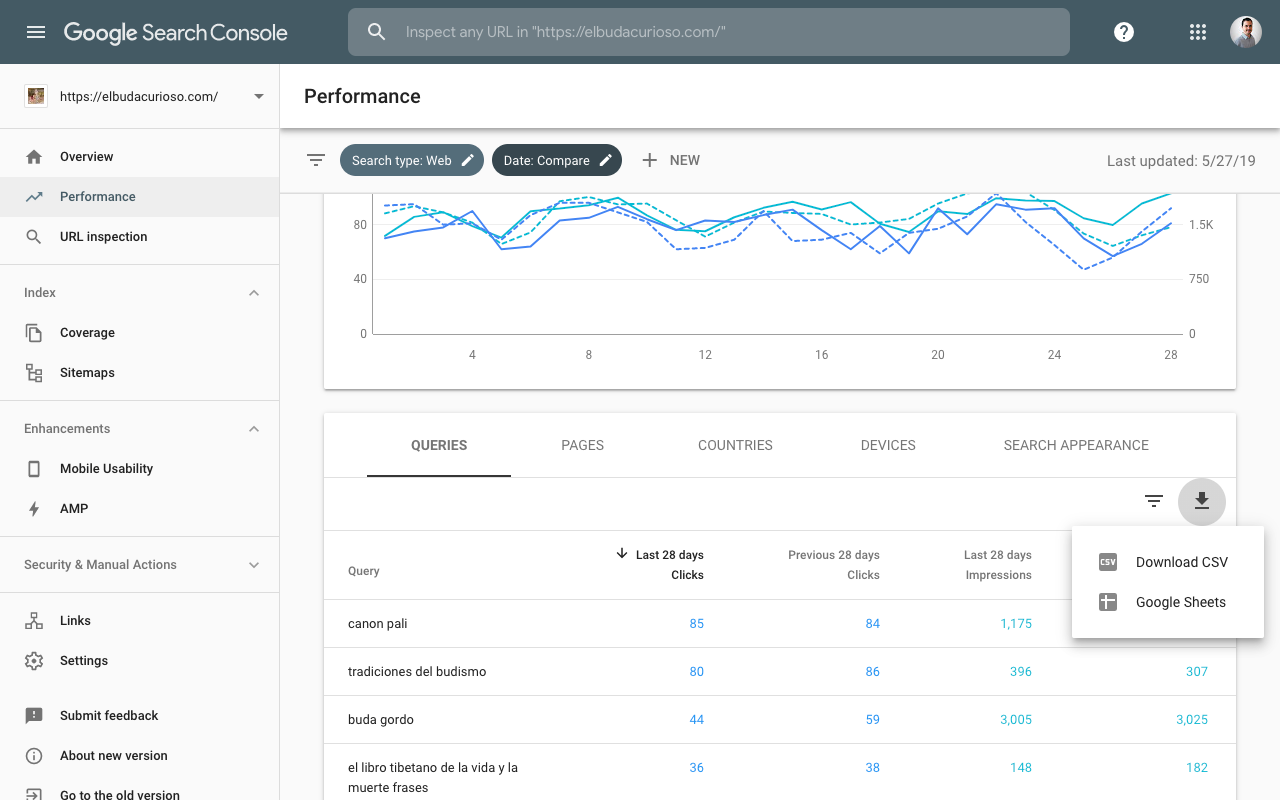Click the download arrow button

click(x=1202, y=502)
